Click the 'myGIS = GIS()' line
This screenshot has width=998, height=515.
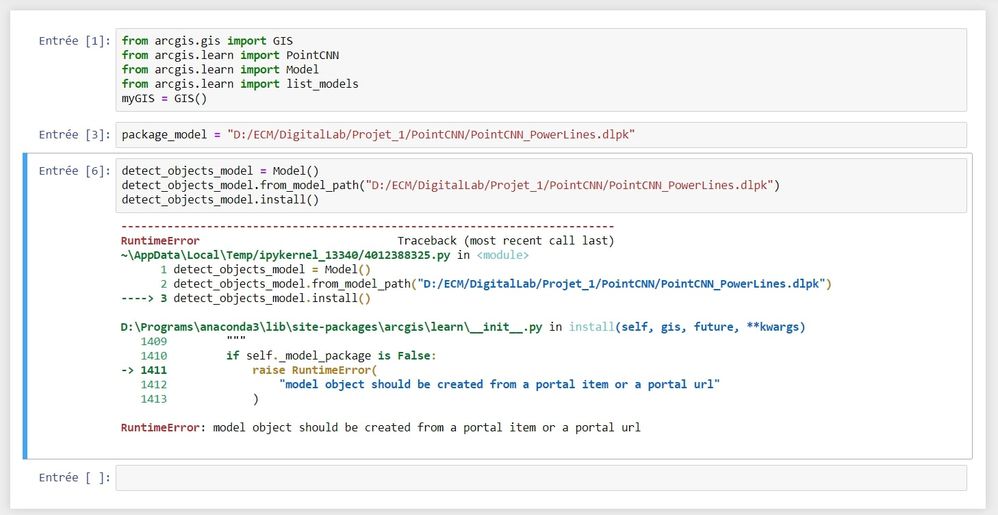click(163, 98)
